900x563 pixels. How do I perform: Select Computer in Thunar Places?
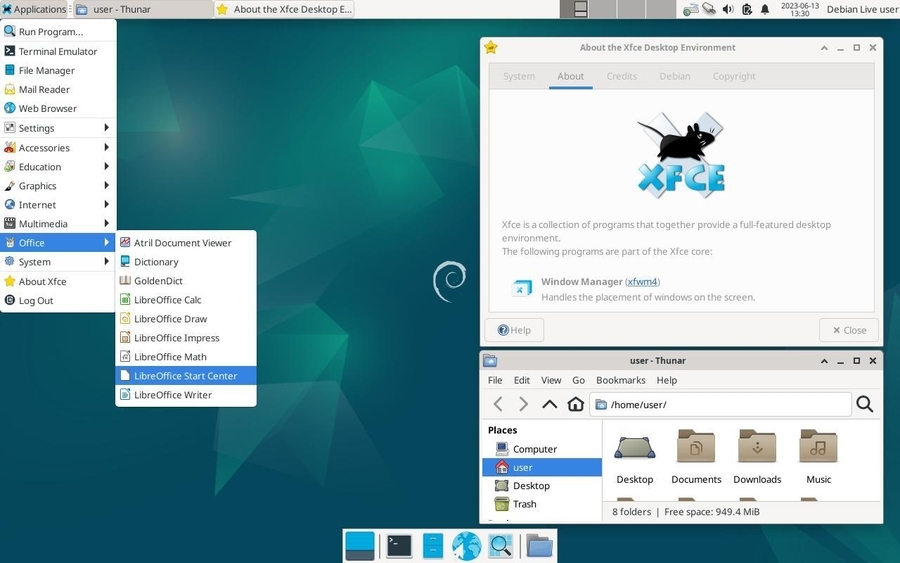click(x=542, y=449)
